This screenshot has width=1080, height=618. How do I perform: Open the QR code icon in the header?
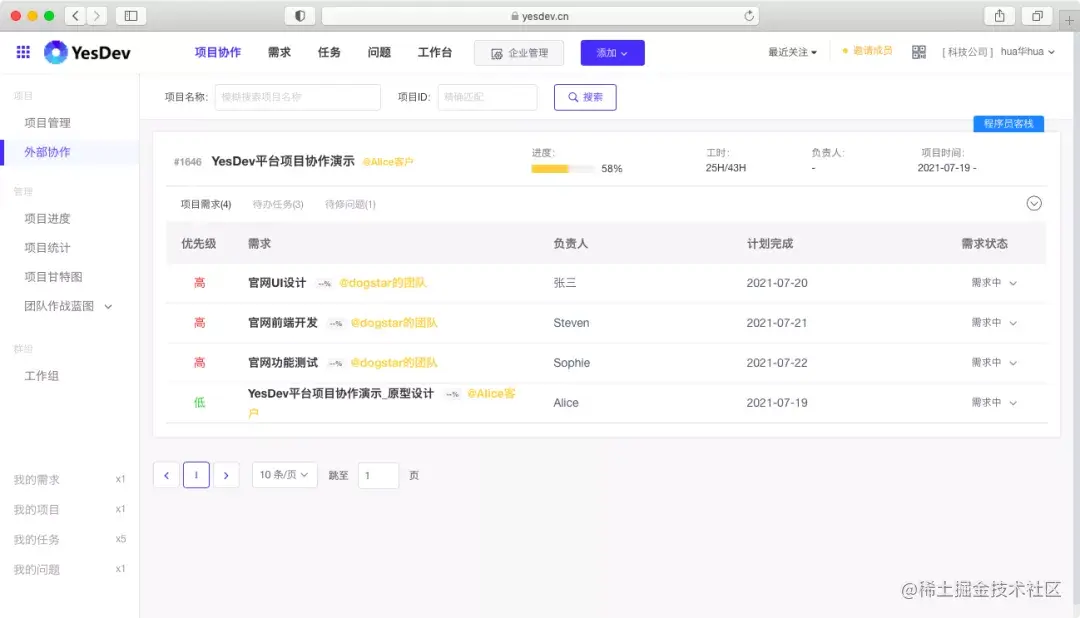(x=918, y=52)
